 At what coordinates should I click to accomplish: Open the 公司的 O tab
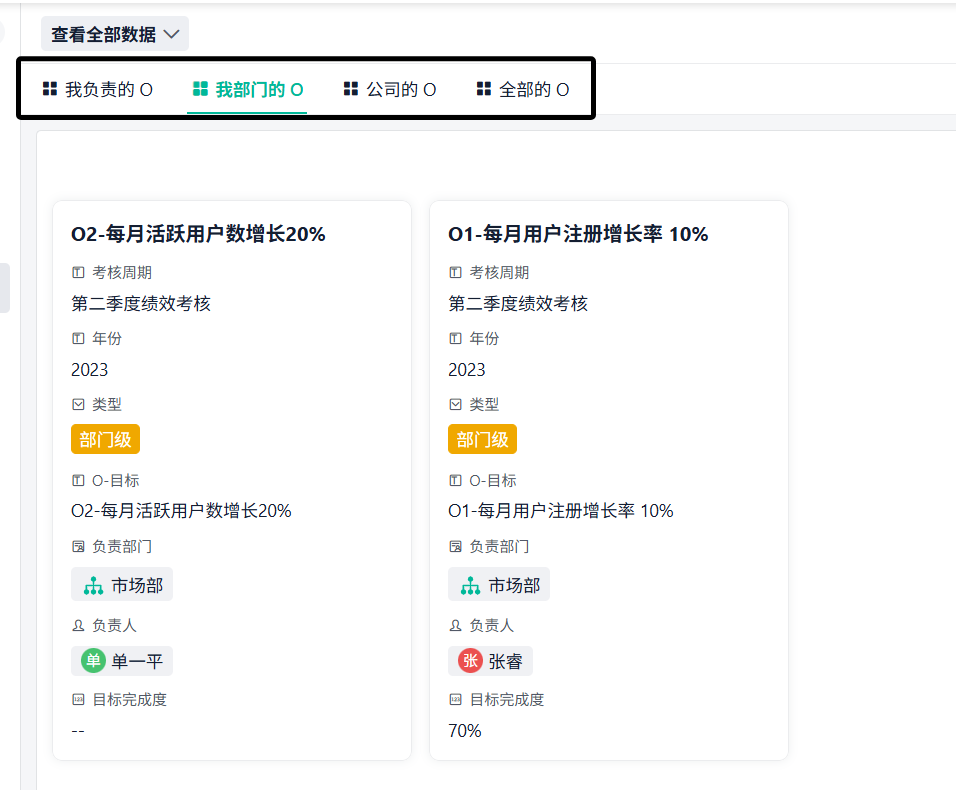tap(390, 90)
